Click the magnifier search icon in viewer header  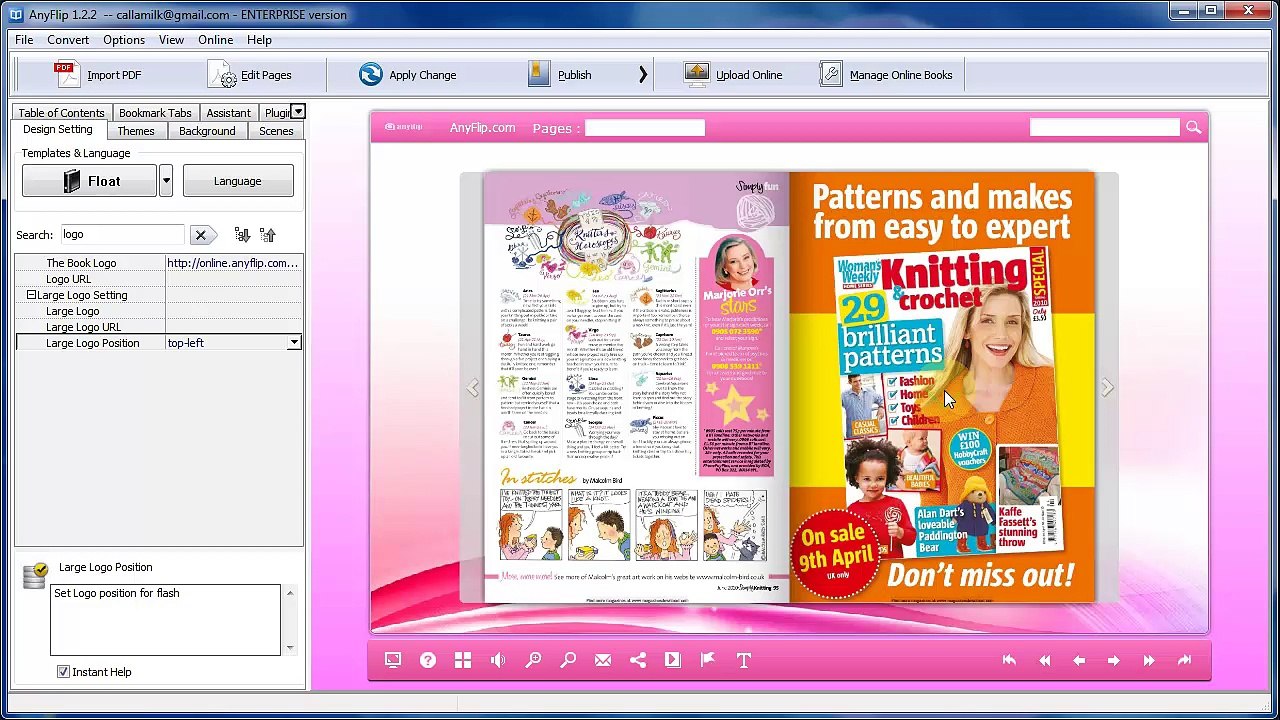pos(1193,127)
